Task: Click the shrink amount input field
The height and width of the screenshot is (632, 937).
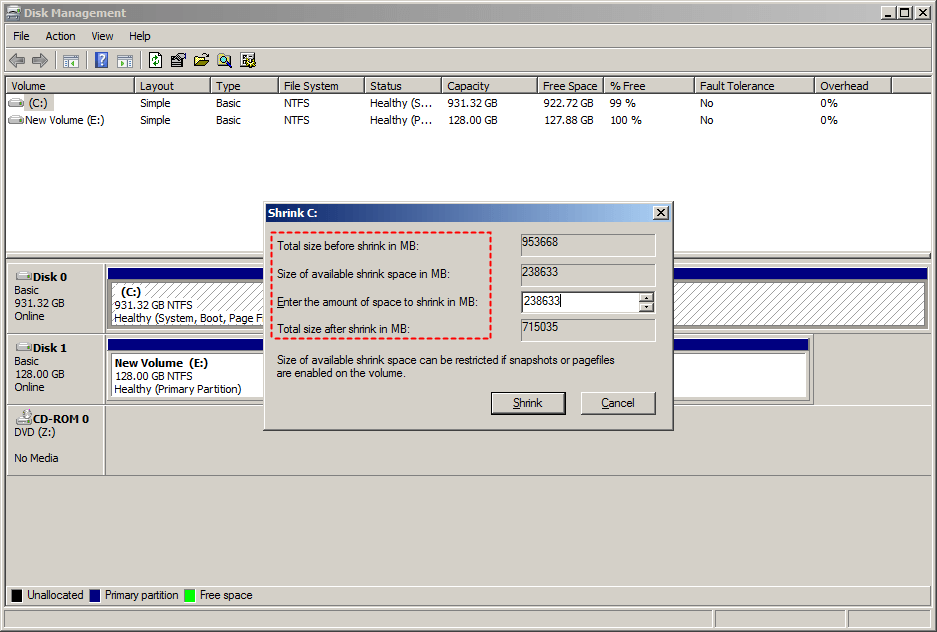Action: coord(580,302)
